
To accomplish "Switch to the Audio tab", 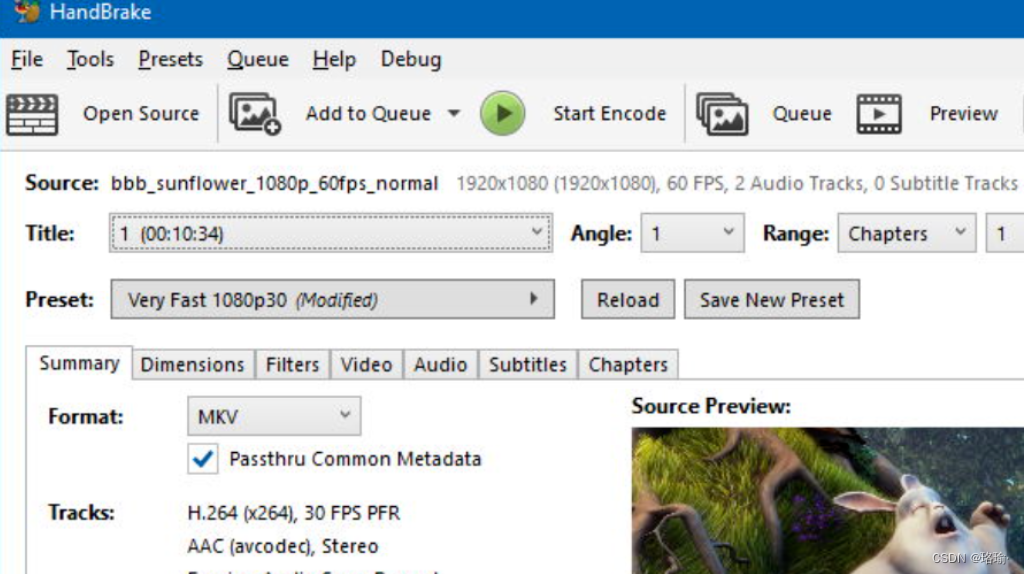I will (x=441, y=365).
